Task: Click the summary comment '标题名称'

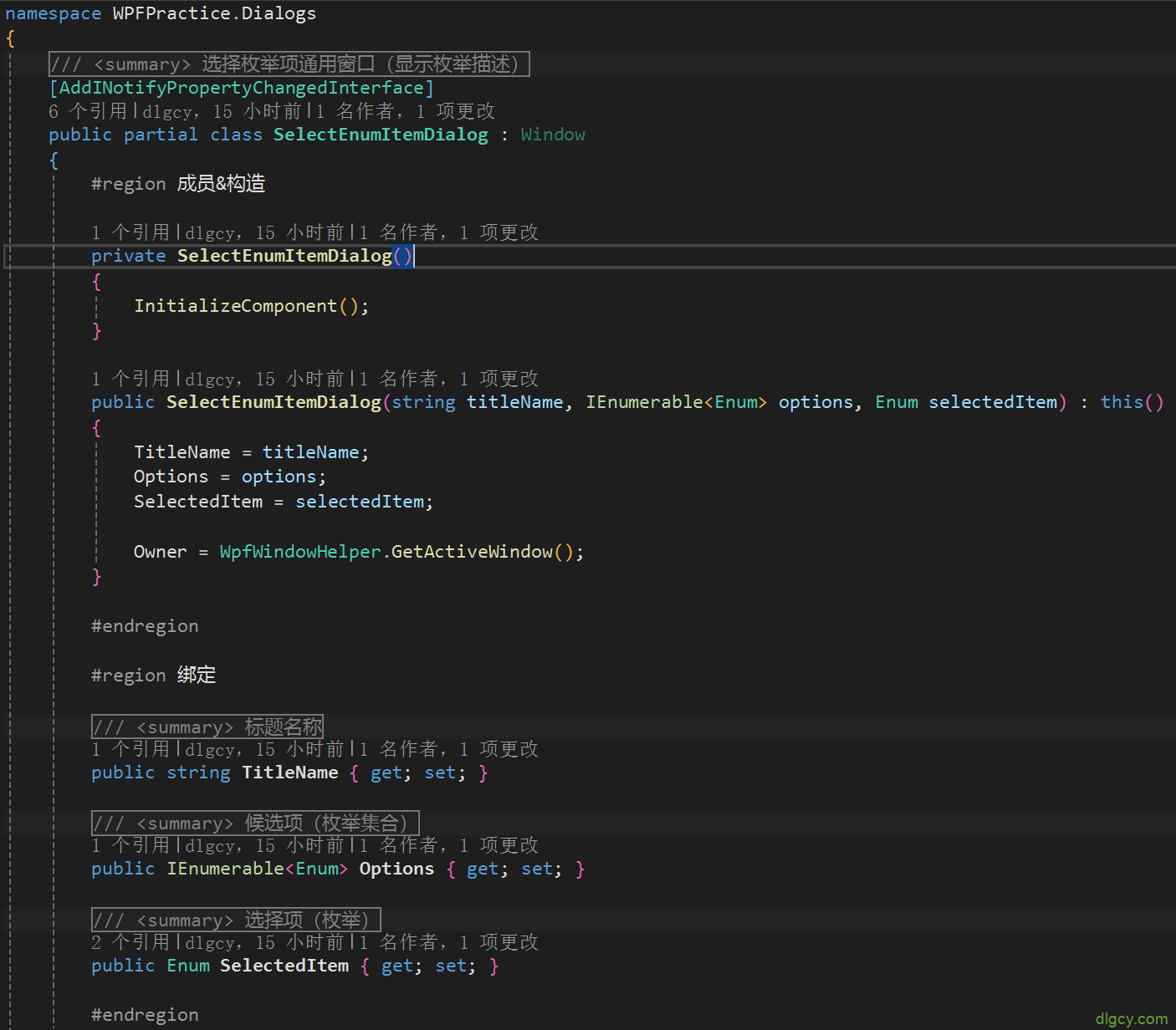Action: (207, 727)
